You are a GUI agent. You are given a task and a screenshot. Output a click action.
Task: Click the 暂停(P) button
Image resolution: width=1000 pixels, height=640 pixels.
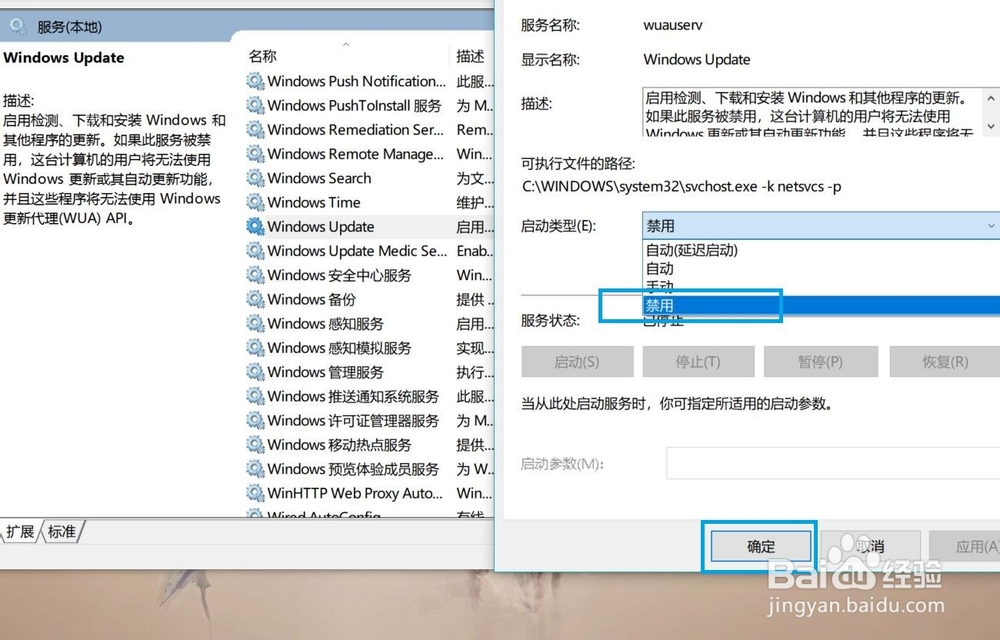click(821, 362)
